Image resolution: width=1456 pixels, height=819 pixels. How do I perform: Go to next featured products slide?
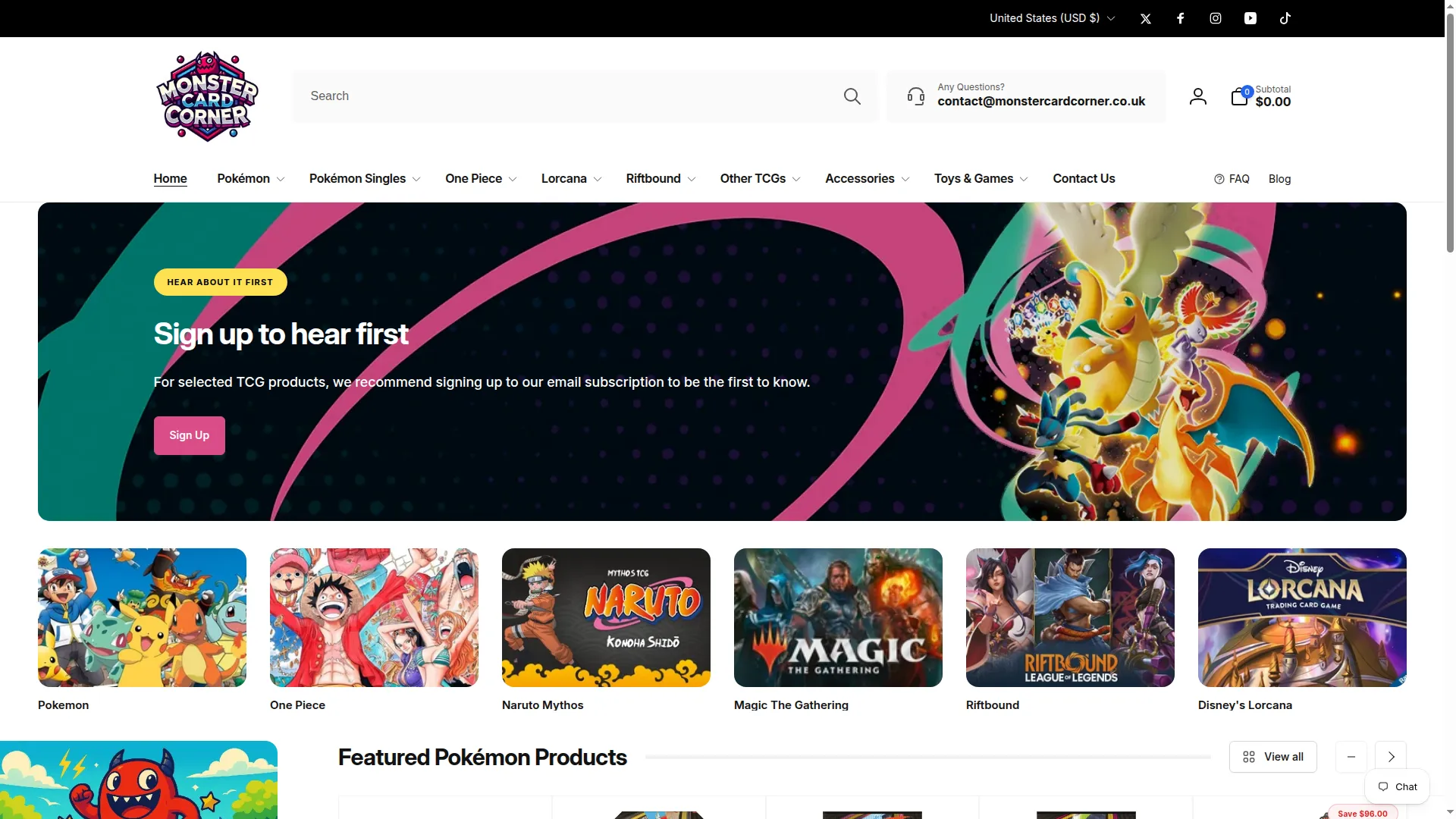point(1391,757)
